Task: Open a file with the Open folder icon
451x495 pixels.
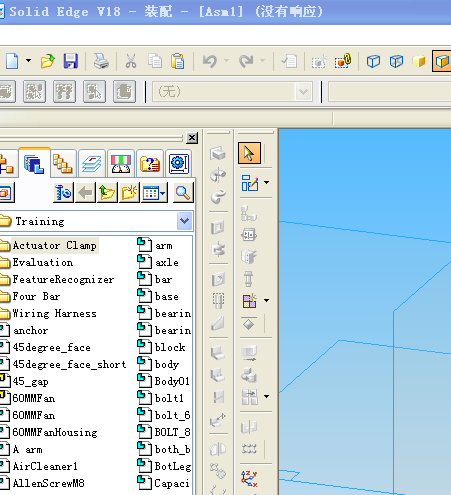Action: click(48, 61)
